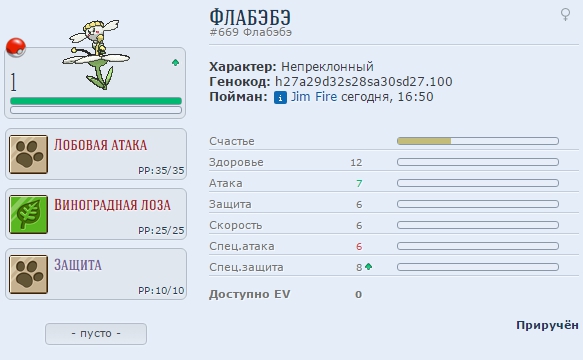583x360 pixels.
Task: Click the Спец.защита EV bar
Action: (478, 267)
